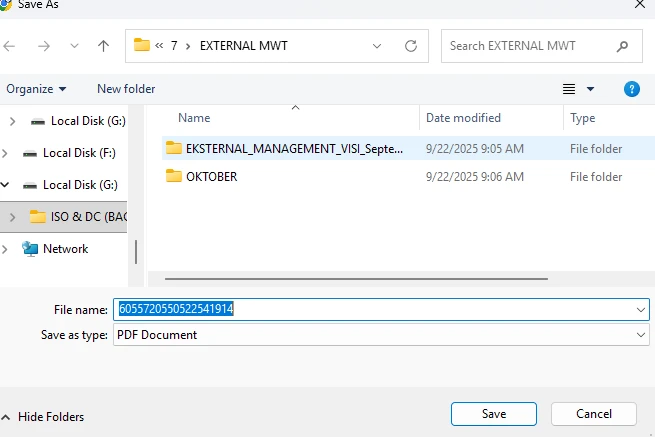655x437 pixels.
Task: Refresh the EXTERNAL MWT folder view
Action: click(x=411, y=46)
